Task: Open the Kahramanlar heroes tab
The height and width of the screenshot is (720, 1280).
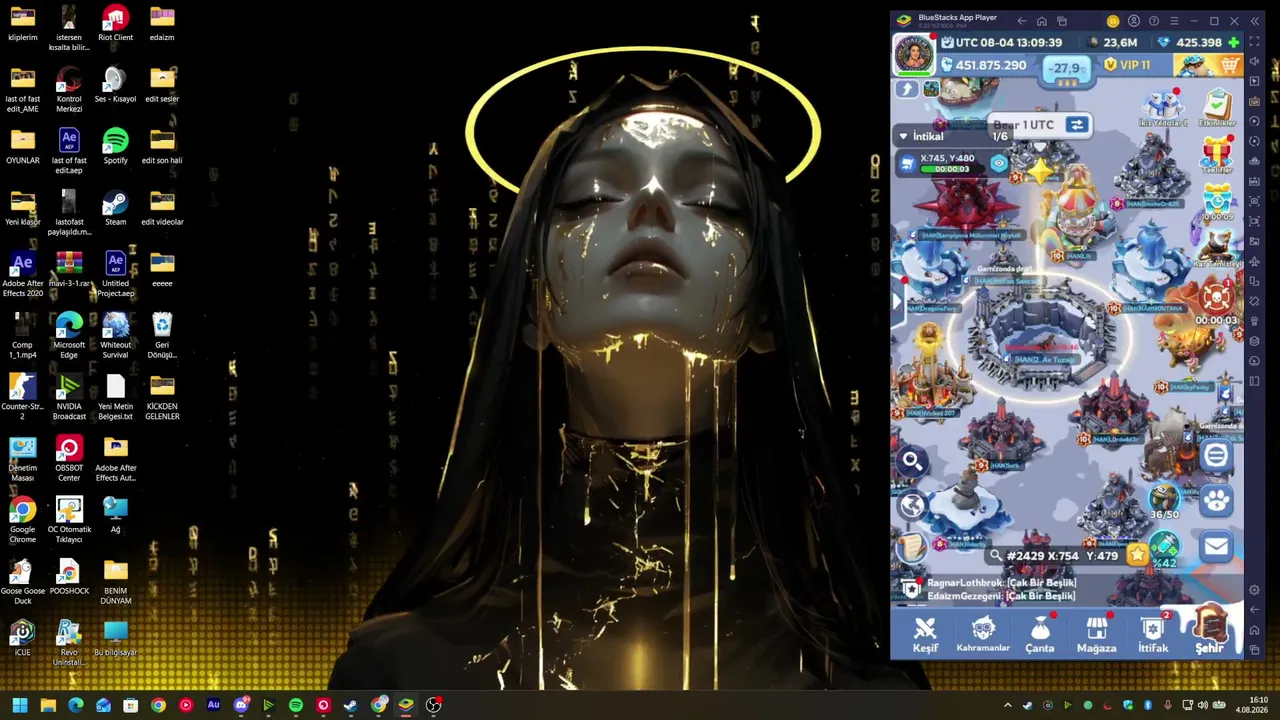Action: click(983, 634)
